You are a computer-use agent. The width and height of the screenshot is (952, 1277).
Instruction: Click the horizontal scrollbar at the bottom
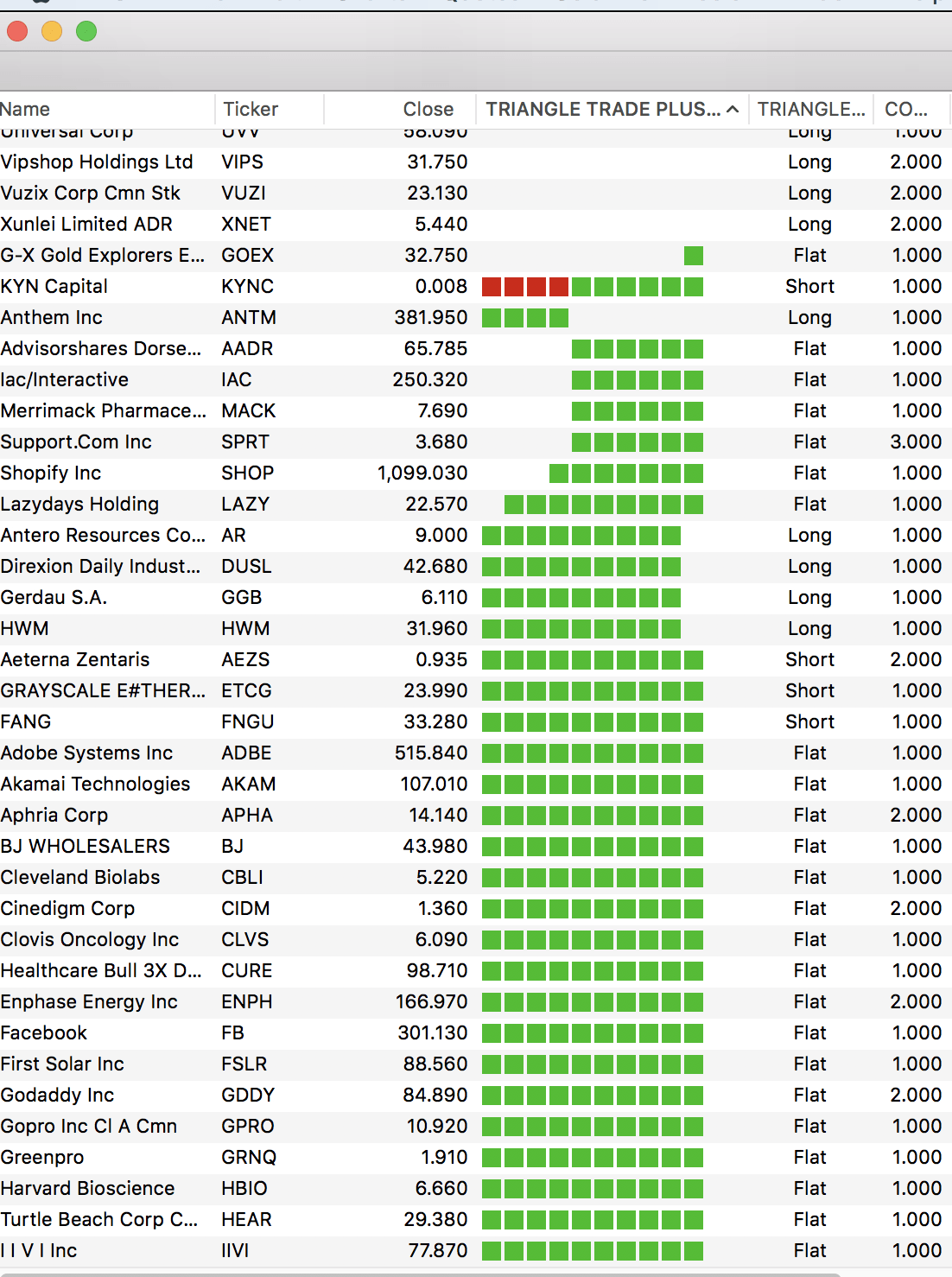pyautogui.click(x=420, y=1274)
